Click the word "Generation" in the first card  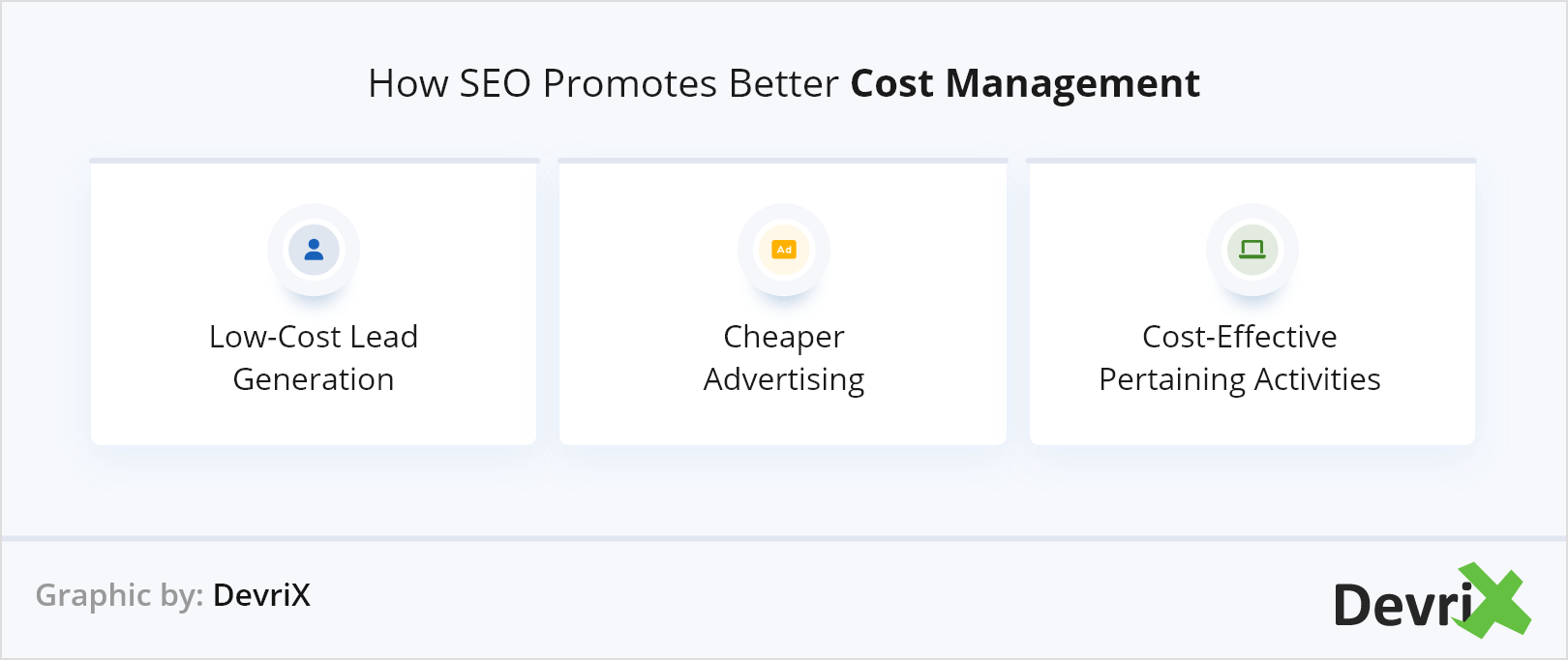(314, 379)
